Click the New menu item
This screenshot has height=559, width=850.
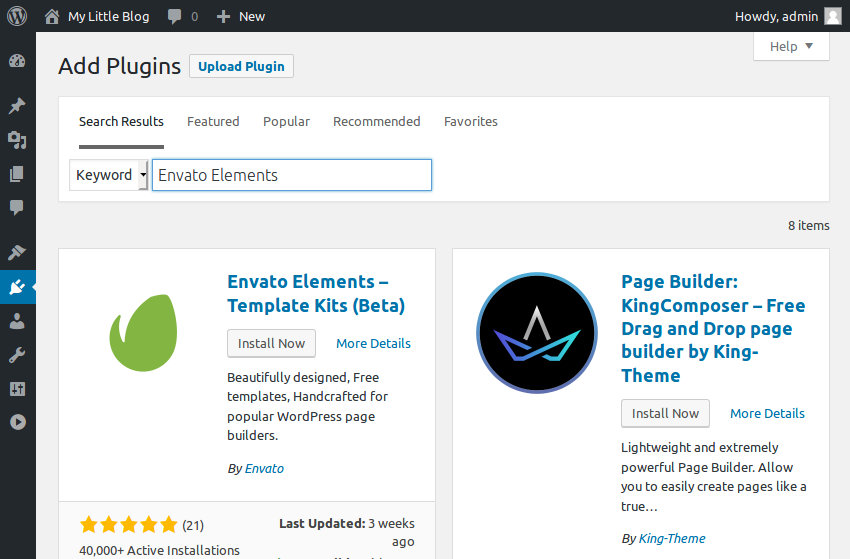[252, 17]
